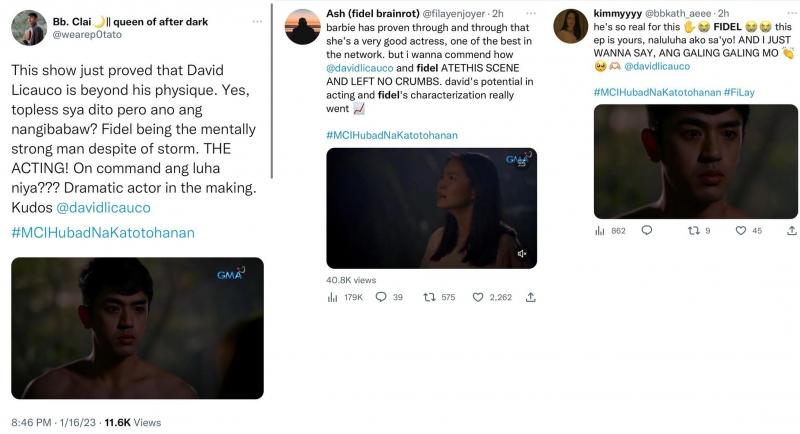Open #MCIHubadNaKatotohanan hashtag in Bb. Clai's tweet

[x=102, y=233]
